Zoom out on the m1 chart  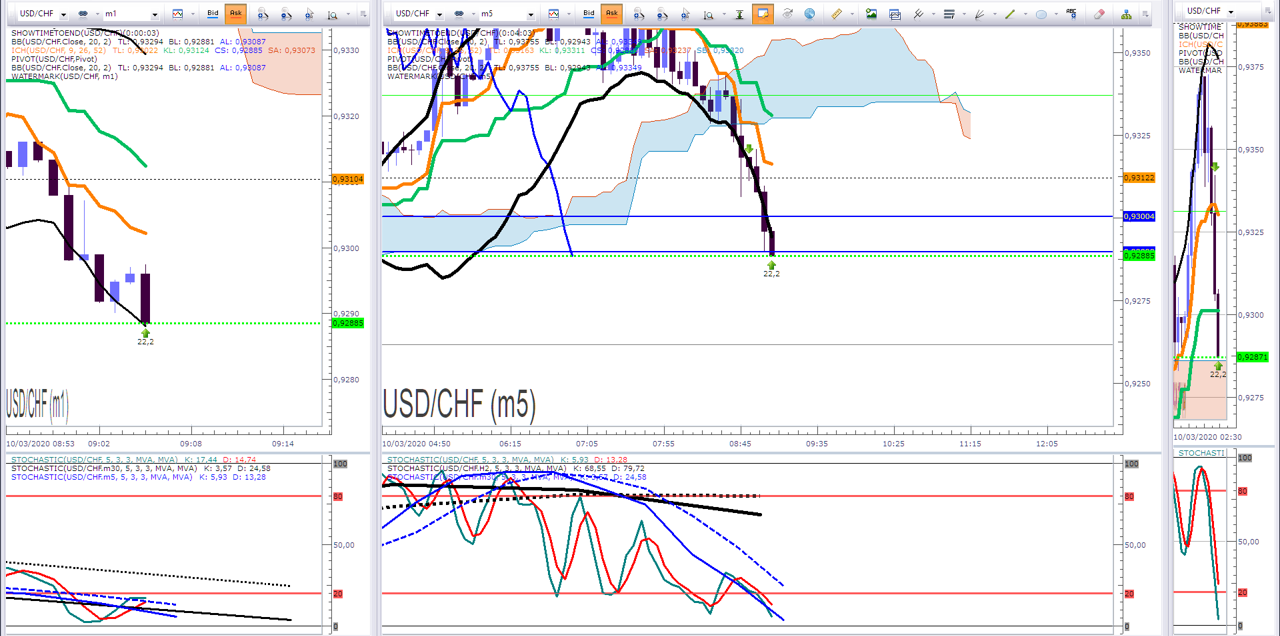tap(286, 15)
